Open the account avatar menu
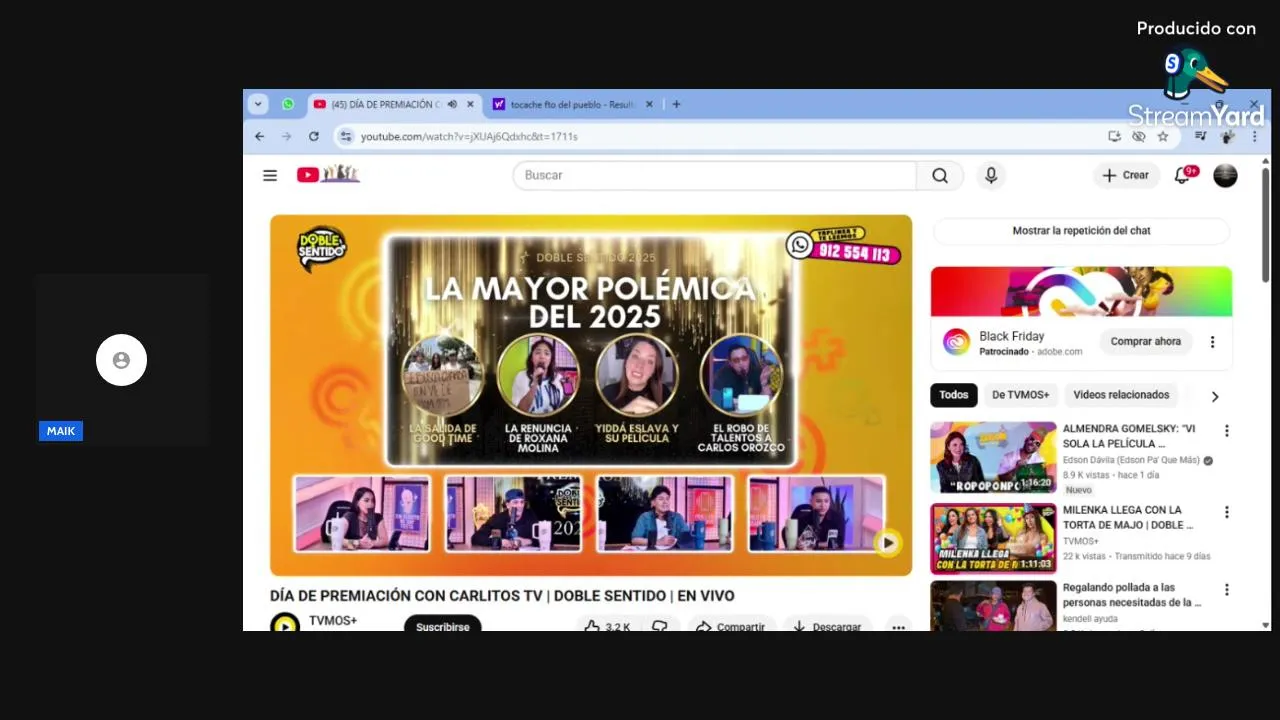This screenshot has width=1280, height=720. point(1225,175)
